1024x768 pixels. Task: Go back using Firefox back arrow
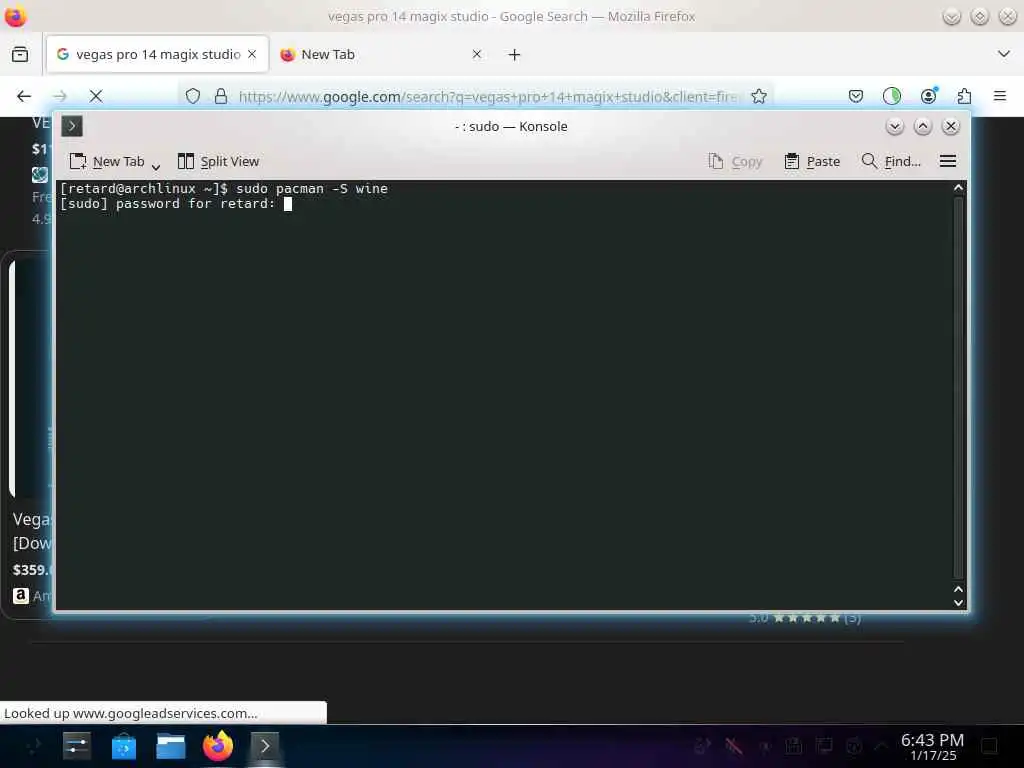tap(24, 97)
